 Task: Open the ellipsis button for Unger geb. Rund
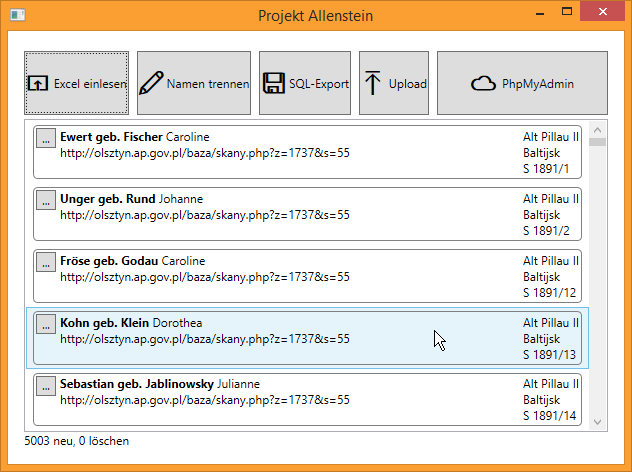[x=45, y=200]
